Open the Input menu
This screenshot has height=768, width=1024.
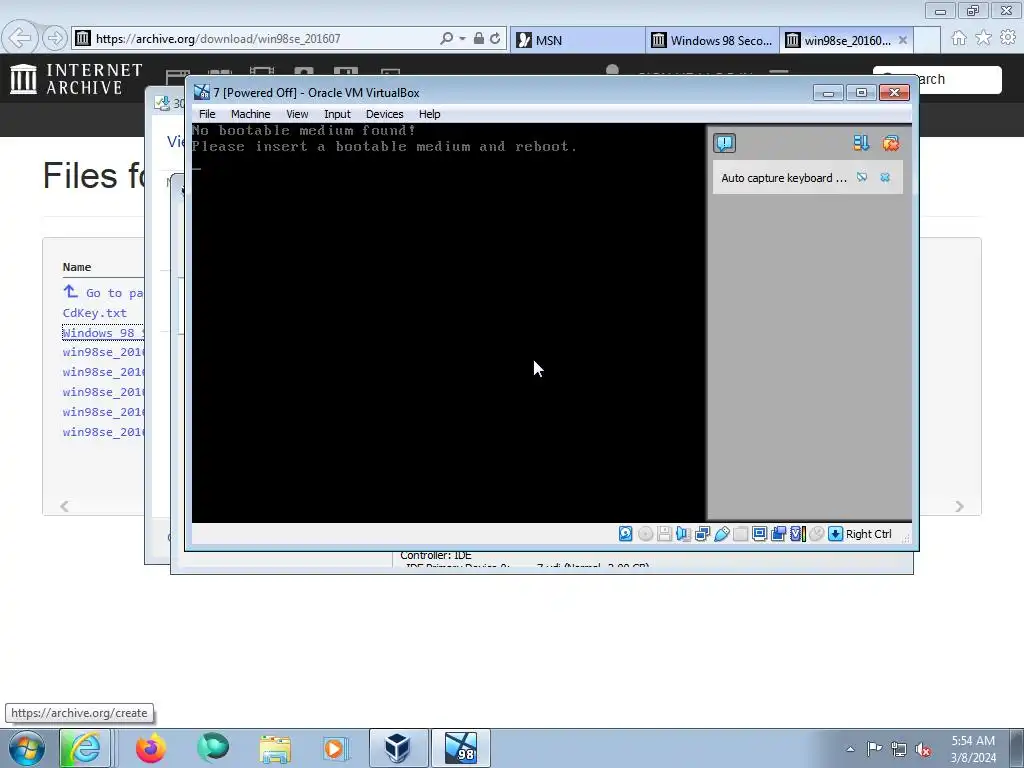[337, 114]
